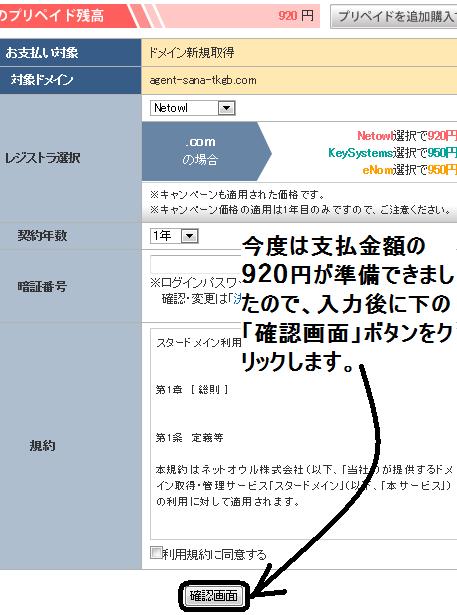This screenshot has height=615, width=457.
Task: Click the 対象ドメイン header cell
Action: tap(71, 80)
